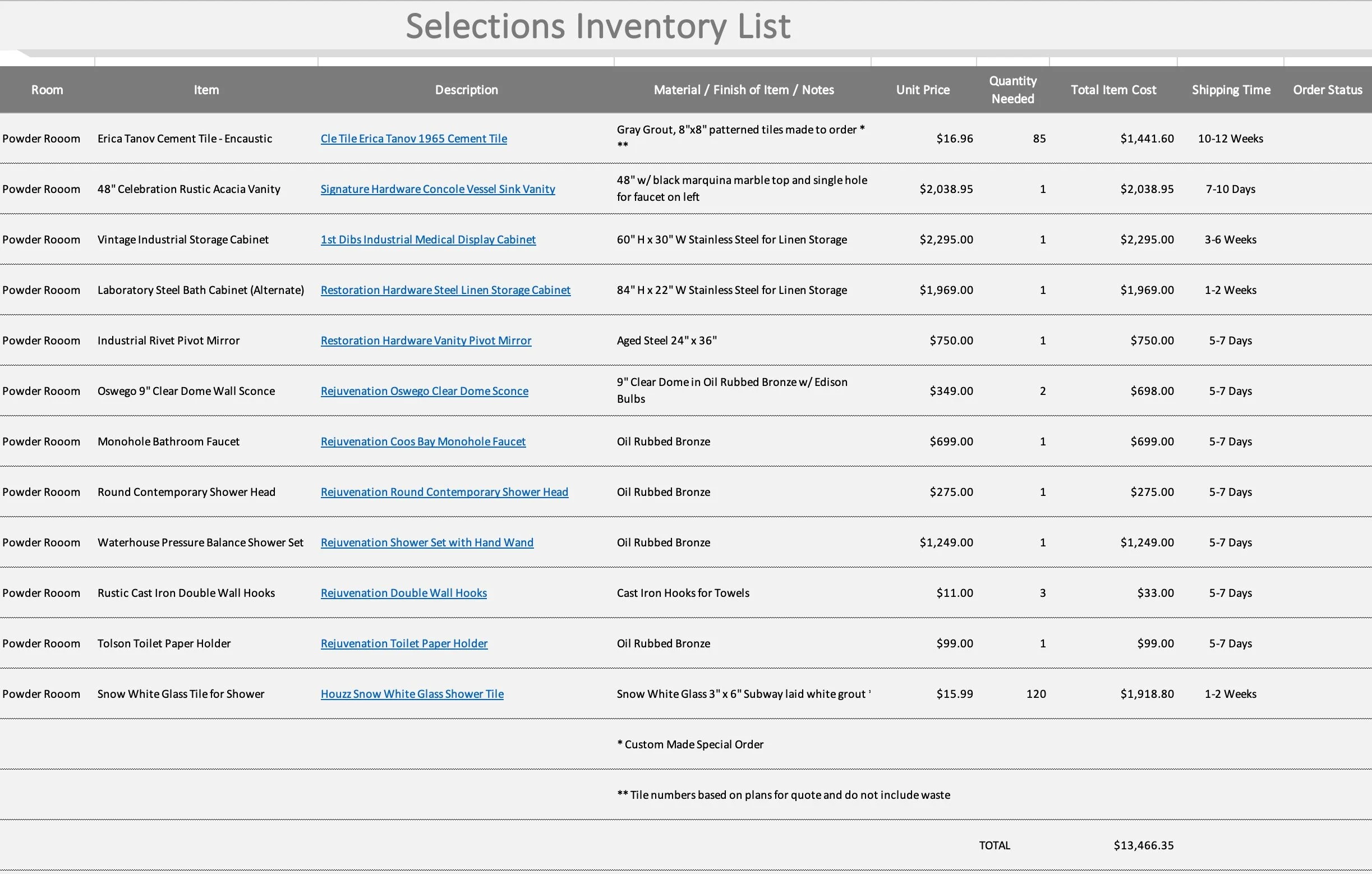Select the grand total $13,466.35 cell
The height and width of the screenshot is (874, 1372).
(1143, 845)
